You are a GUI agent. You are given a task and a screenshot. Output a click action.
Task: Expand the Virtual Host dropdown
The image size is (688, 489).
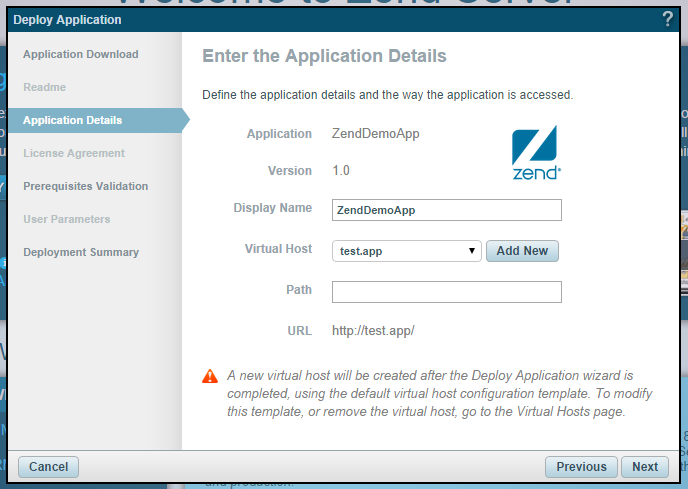point(406,251)
